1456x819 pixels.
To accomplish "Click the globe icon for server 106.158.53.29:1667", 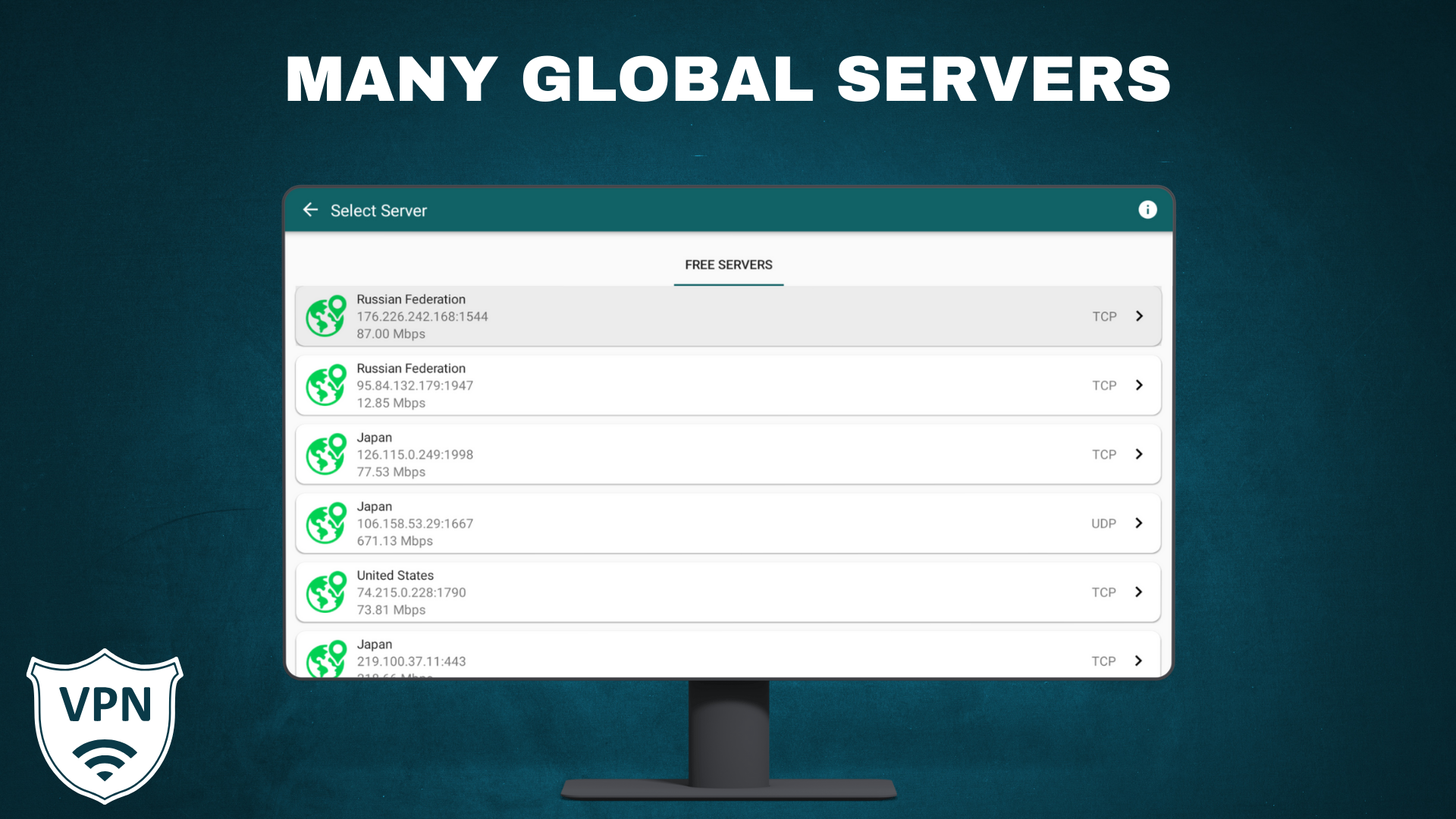I will pos(326,523).
